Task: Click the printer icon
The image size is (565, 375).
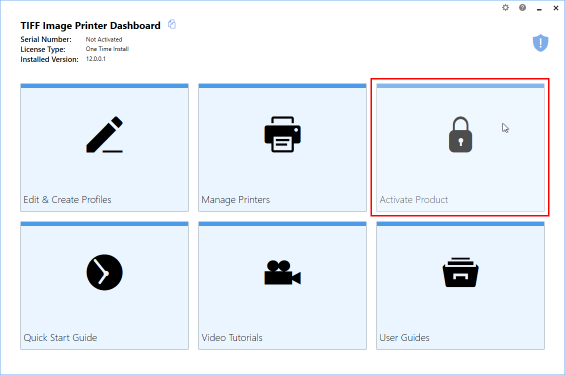Action: (282, 134)
